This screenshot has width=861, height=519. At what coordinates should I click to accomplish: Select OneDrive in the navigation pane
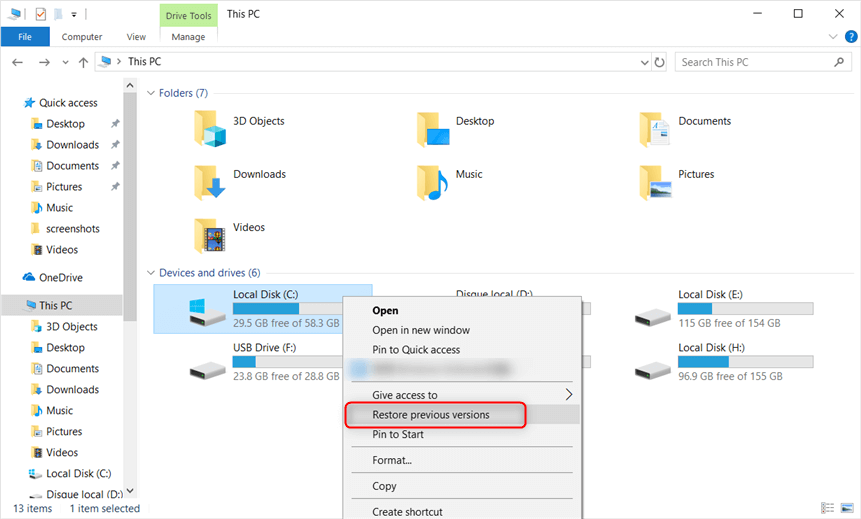(x=60, y=278)
